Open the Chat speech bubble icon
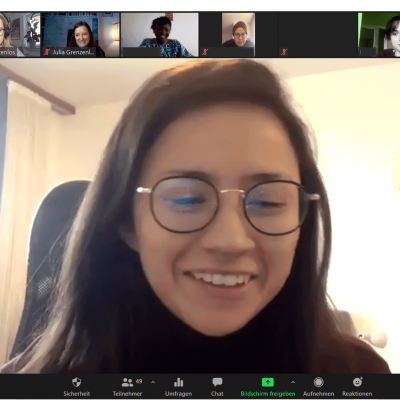 coord(217,382)
